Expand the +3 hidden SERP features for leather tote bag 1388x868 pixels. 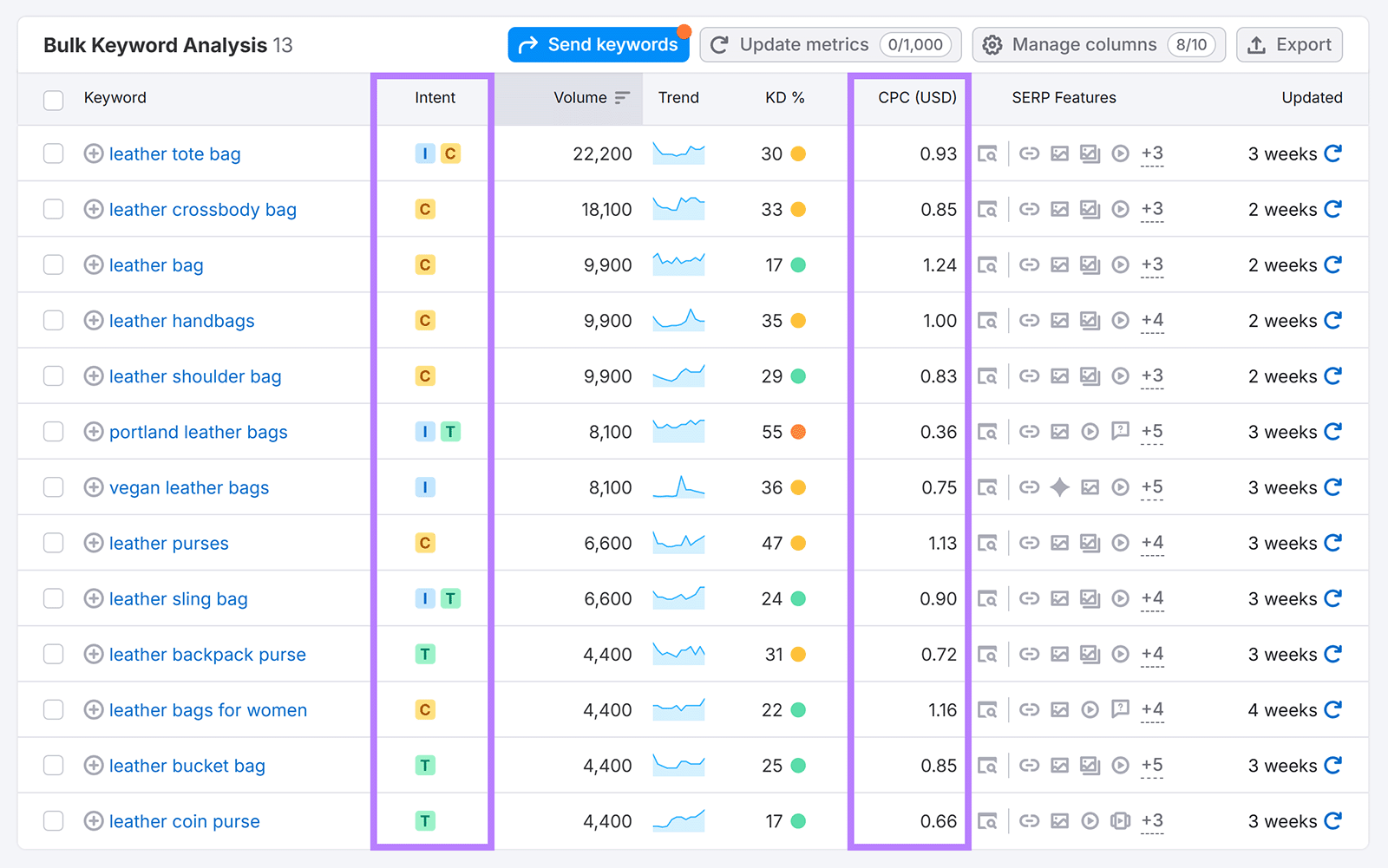[1152, 153]
